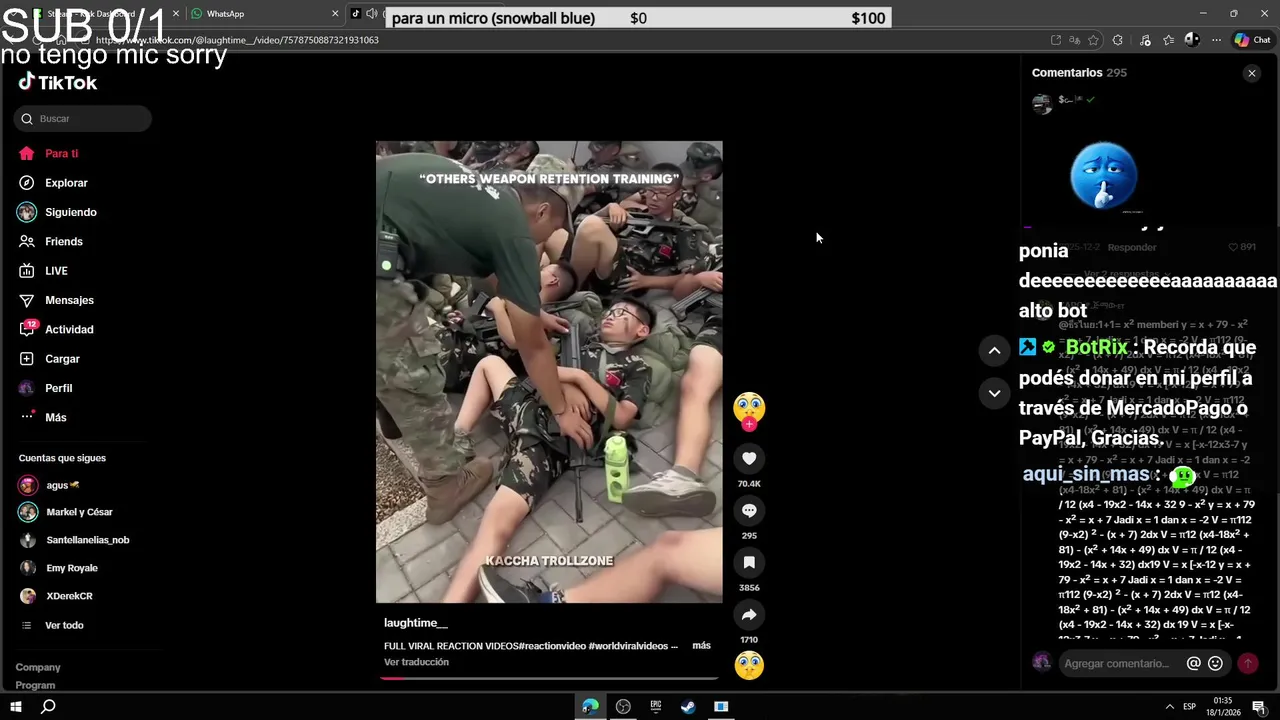Close the WhatsApp tab
Viewport: 1280px width, 720px height.
(x=335, y=14)
